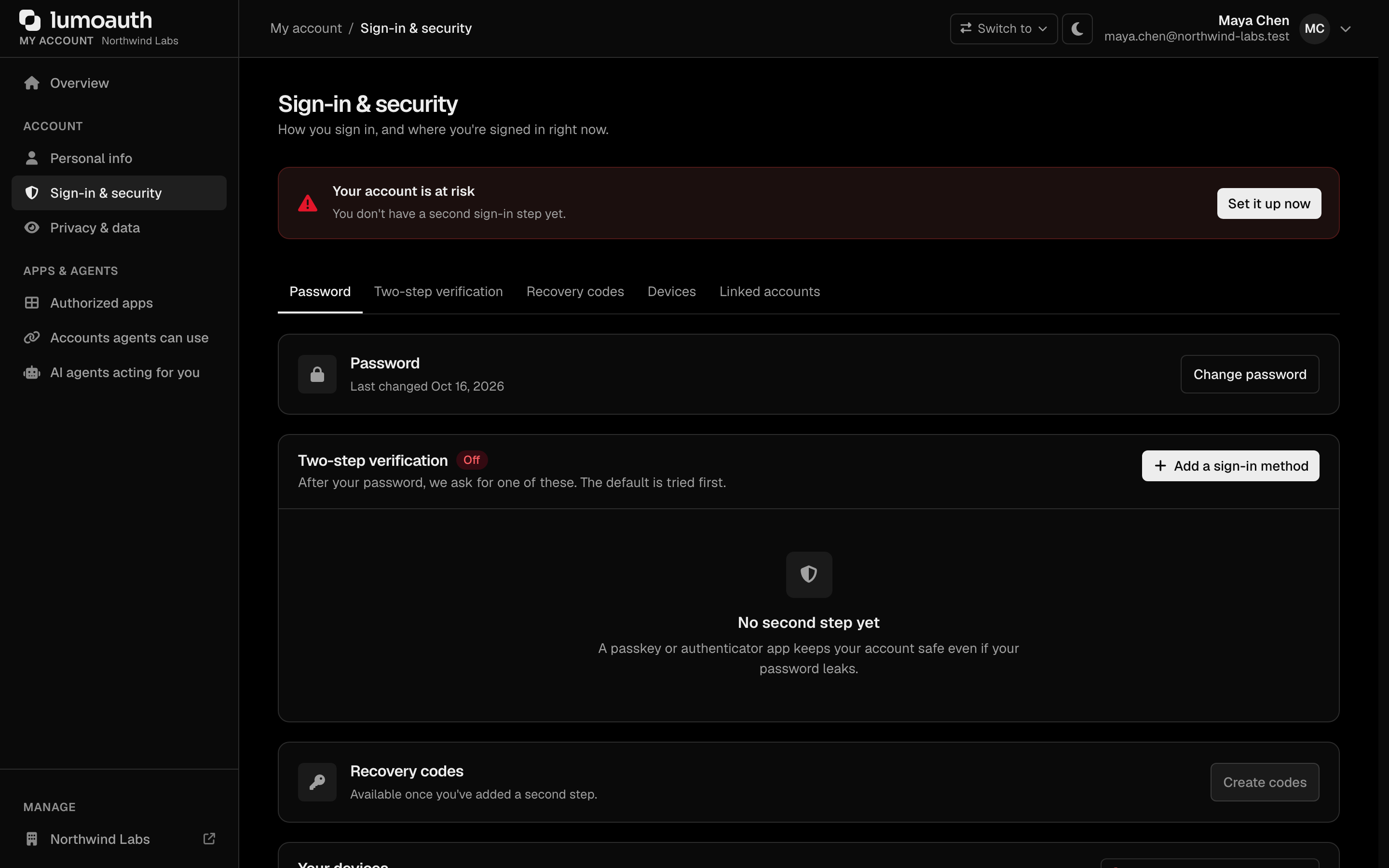Click the shield icon above No second step yet
The width and height of the screenshot is (1389, 868).
(809, 575)
